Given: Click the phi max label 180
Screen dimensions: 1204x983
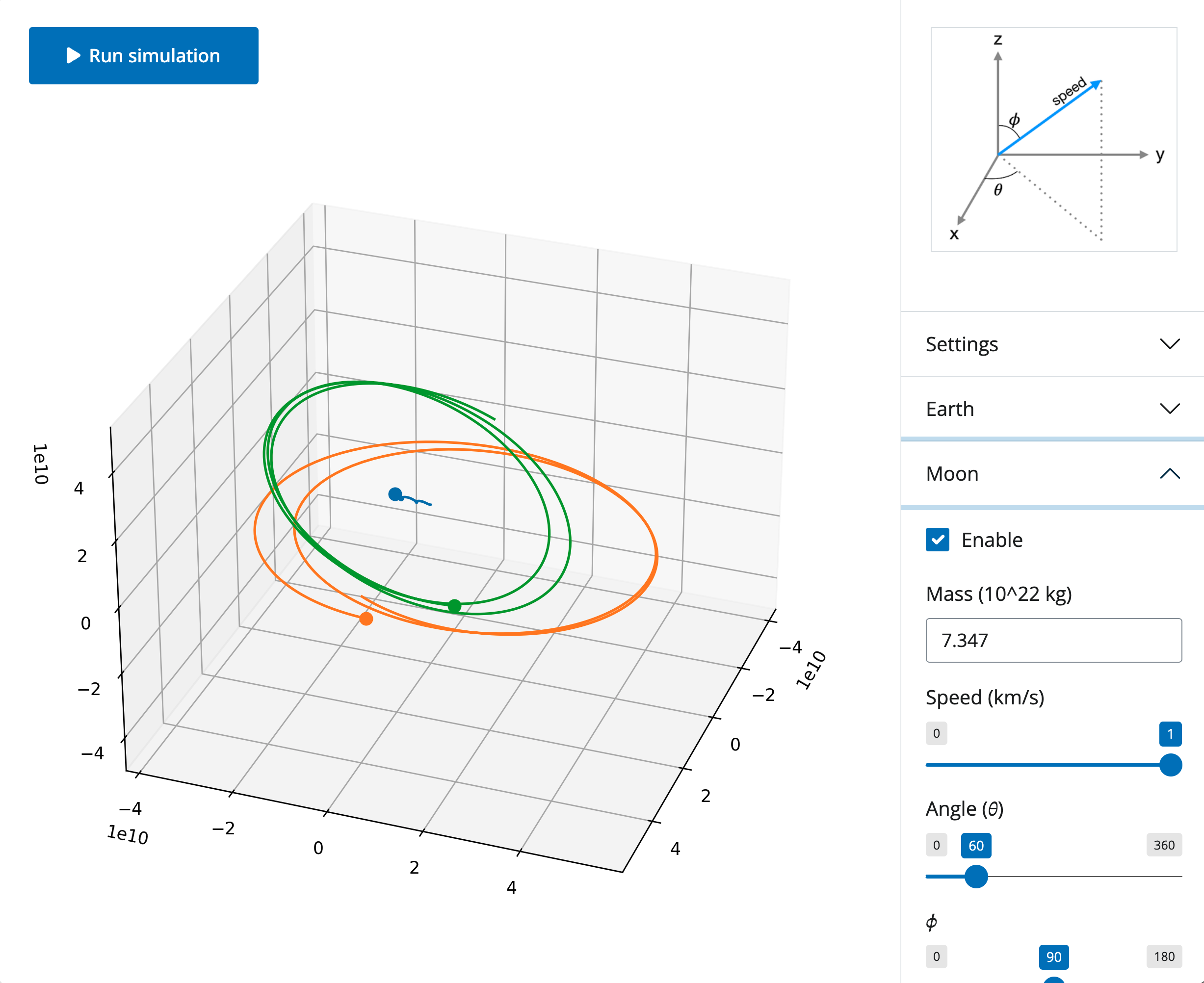Looking at the screenshot, I should 1163,957.
